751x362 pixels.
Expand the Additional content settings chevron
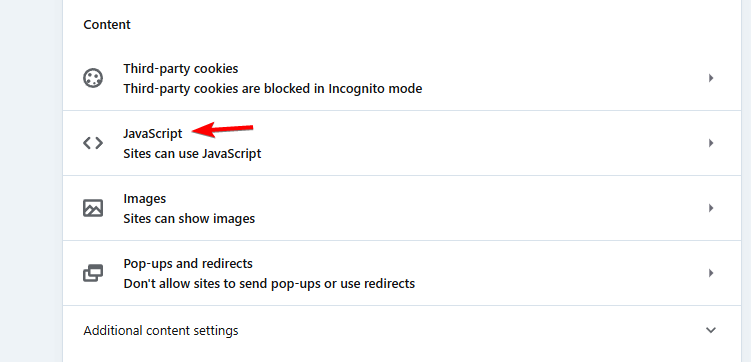tap(711, 330)
